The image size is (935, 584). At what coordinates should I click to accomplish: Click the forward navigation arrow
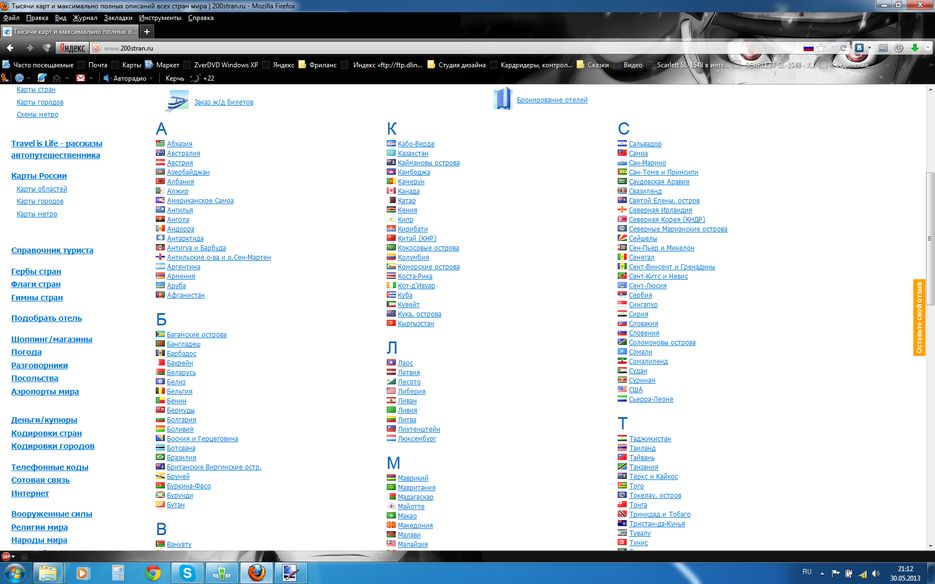tap(29, 48)
